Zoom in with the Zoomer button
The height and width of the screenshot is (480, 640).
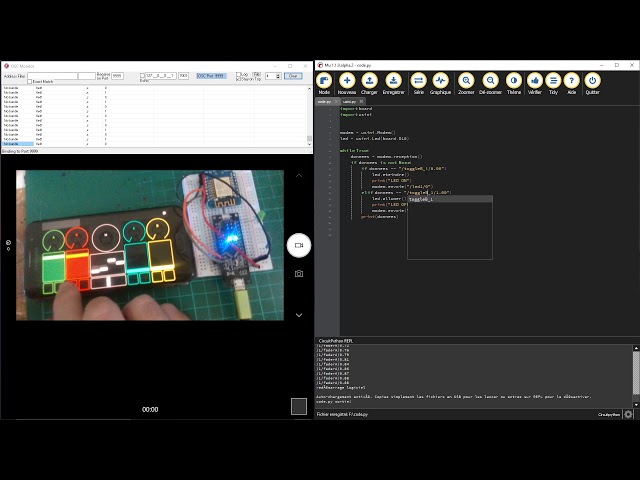tap(466, 84)
